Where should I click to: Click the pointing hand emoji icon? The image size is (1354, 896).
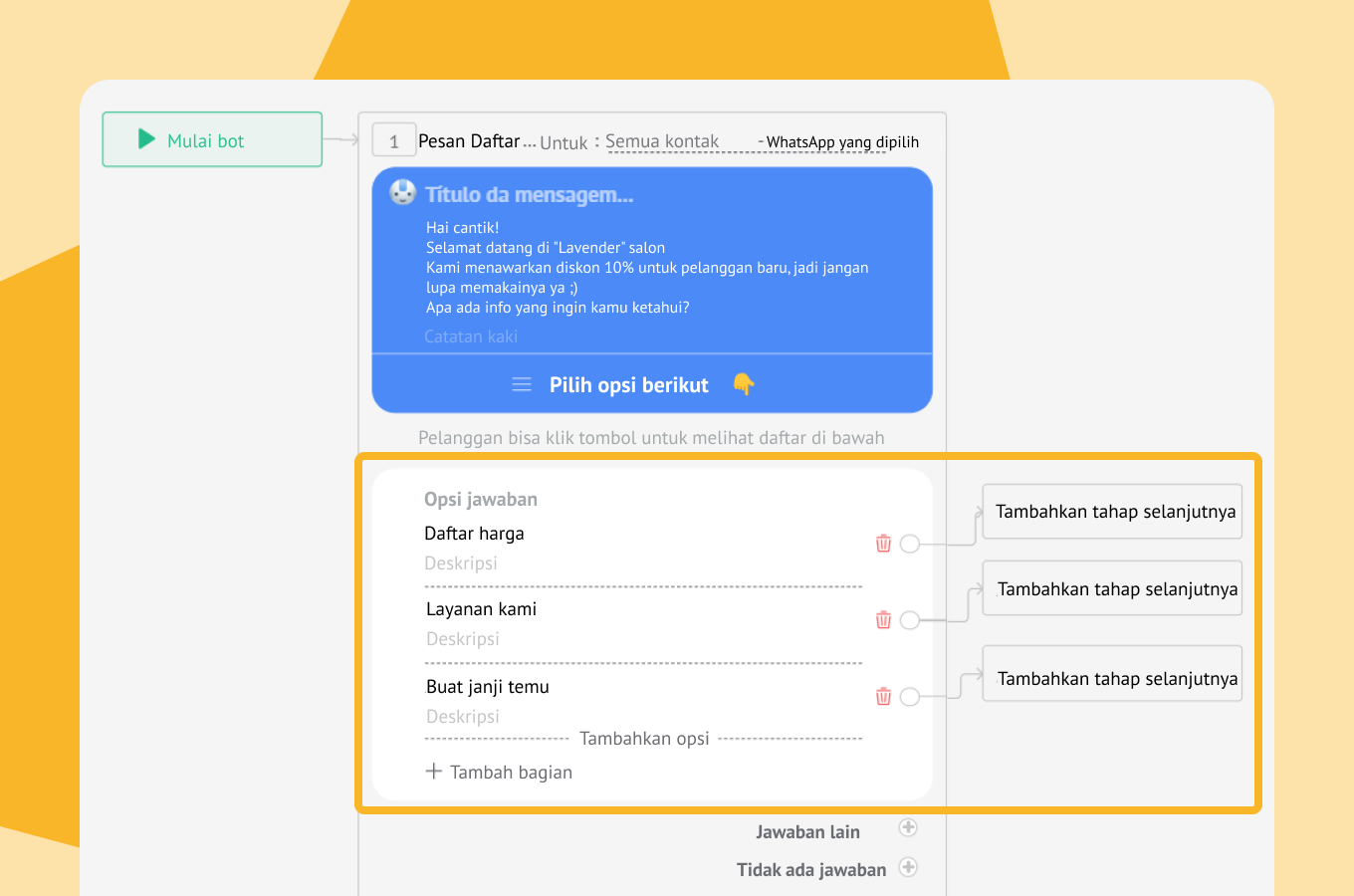(x=744, y=383)
